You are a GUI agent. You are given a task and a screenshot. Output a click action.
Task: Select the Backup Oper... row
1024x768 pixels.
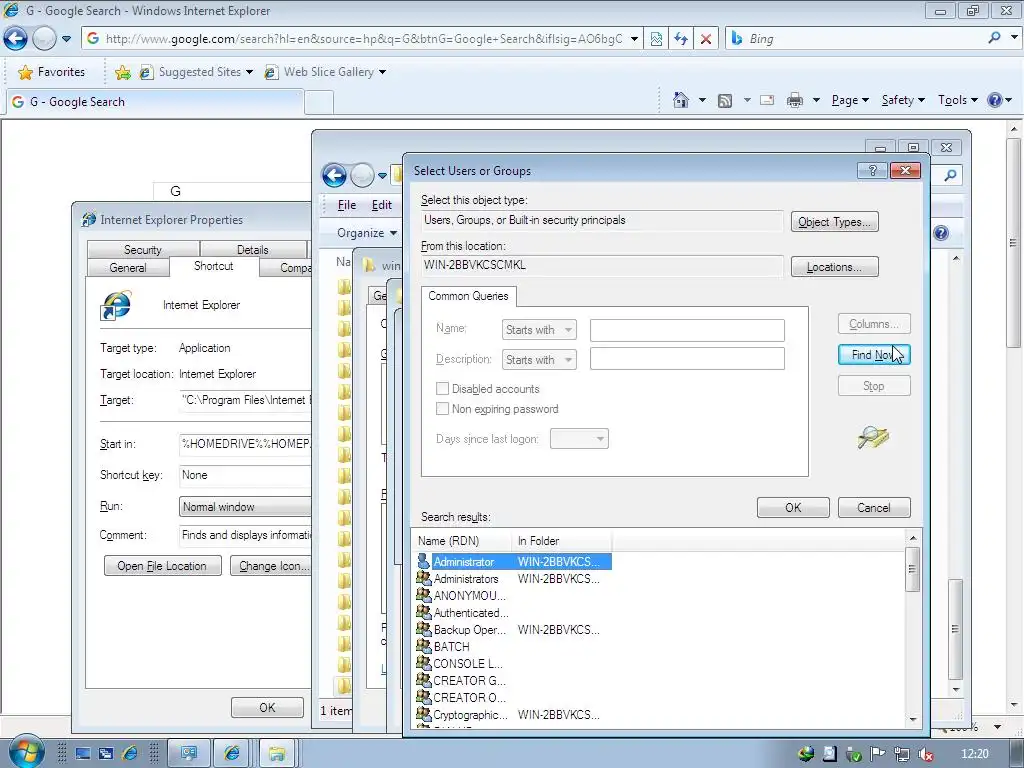[514, 630]
